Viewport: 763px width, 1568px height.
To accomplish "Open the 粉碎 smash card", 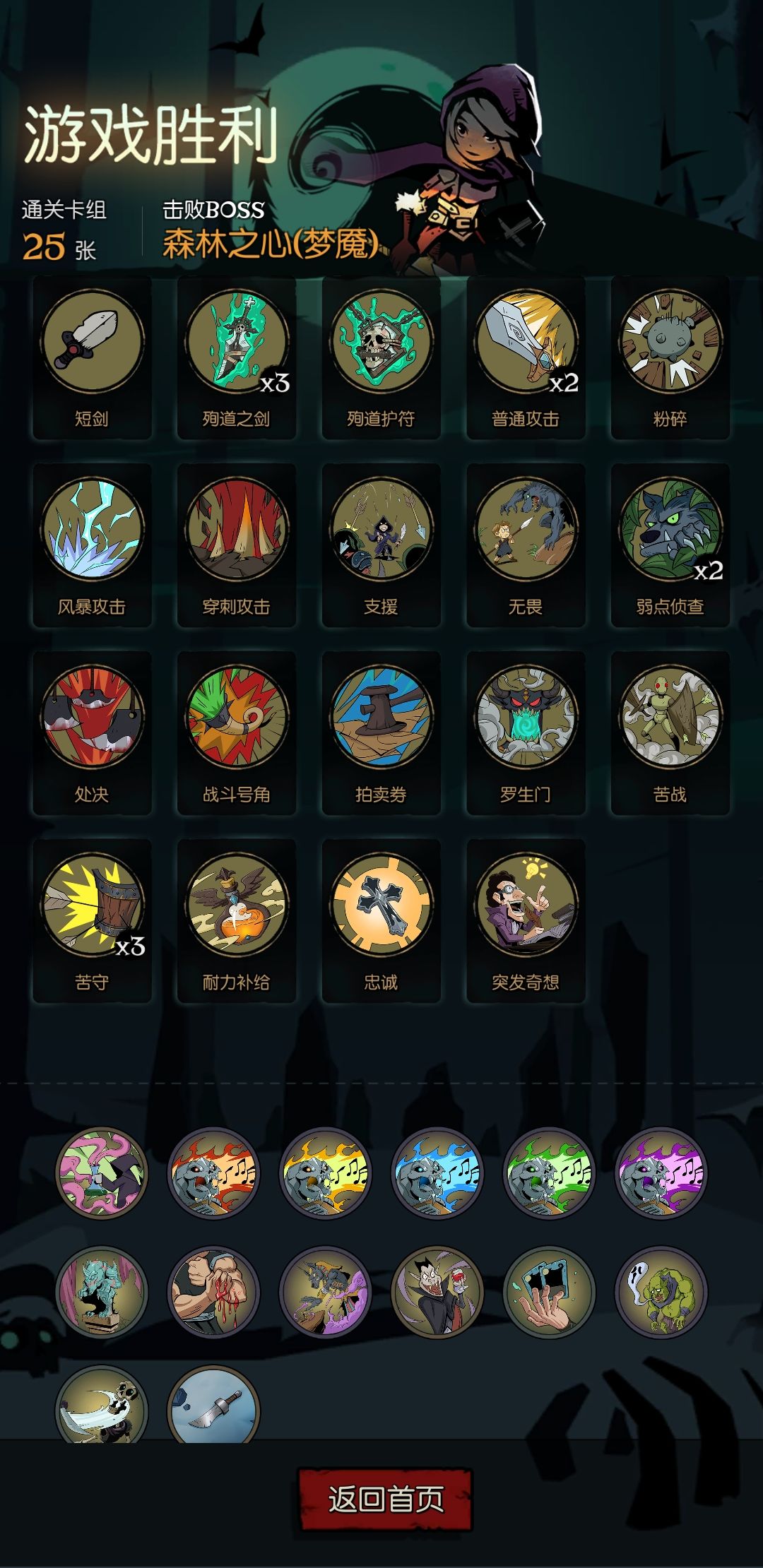I will [x=670, y=357].
